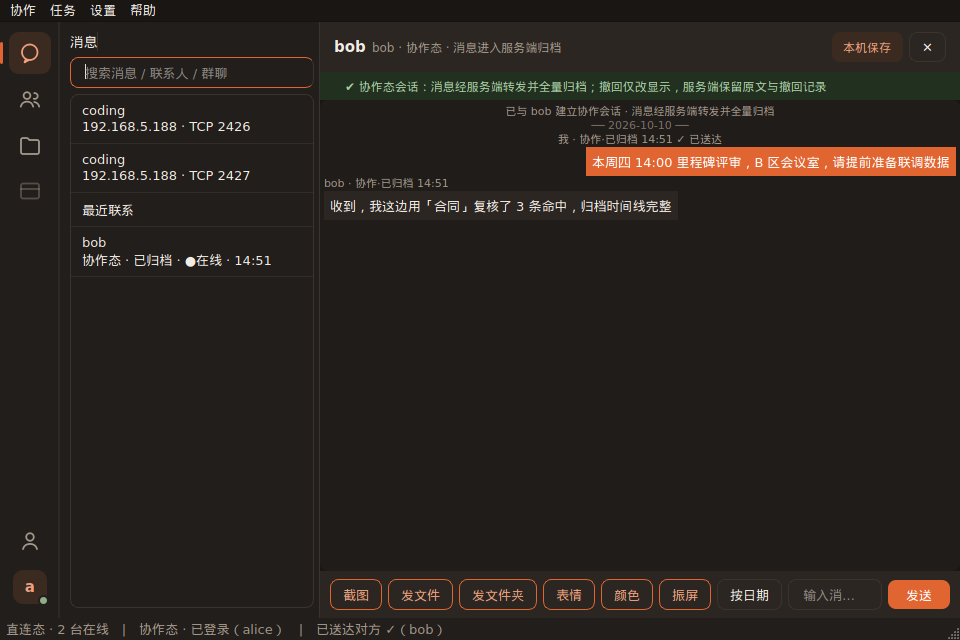Click the search messages input field
The image size is (960, 640).
tap(192, 73)
